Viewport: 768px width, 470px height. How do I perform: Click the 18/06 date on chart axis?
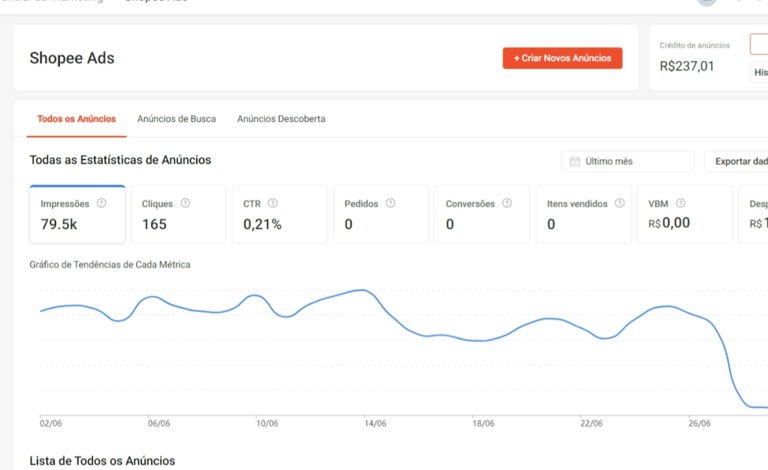tap(483, 423)
